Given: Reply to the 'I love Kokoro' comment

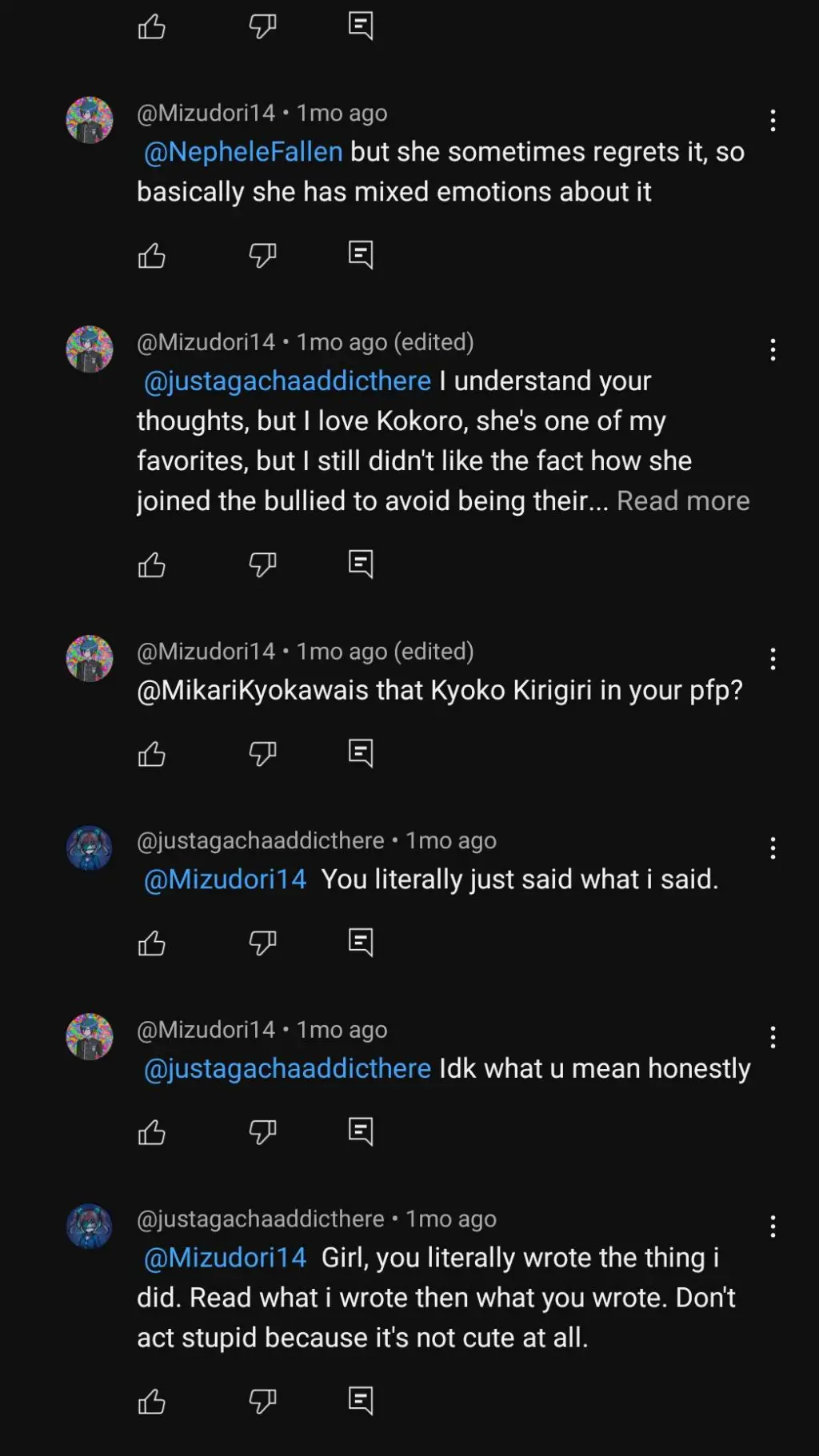Looking at the screenshot, I should point(361,564).
